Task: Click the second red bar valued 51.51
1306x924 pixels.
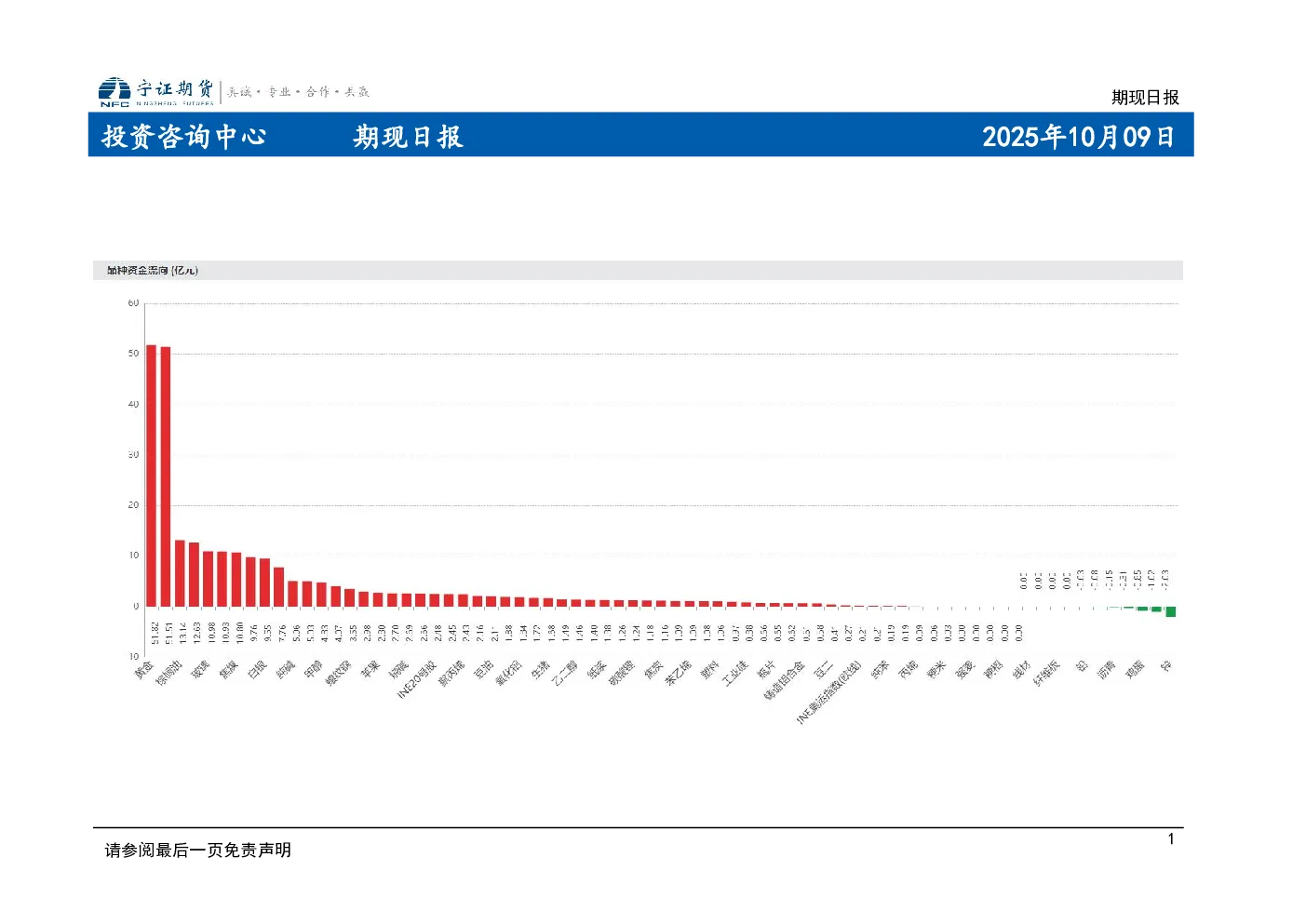Action: pyautogui.click(x=166, y=476)
